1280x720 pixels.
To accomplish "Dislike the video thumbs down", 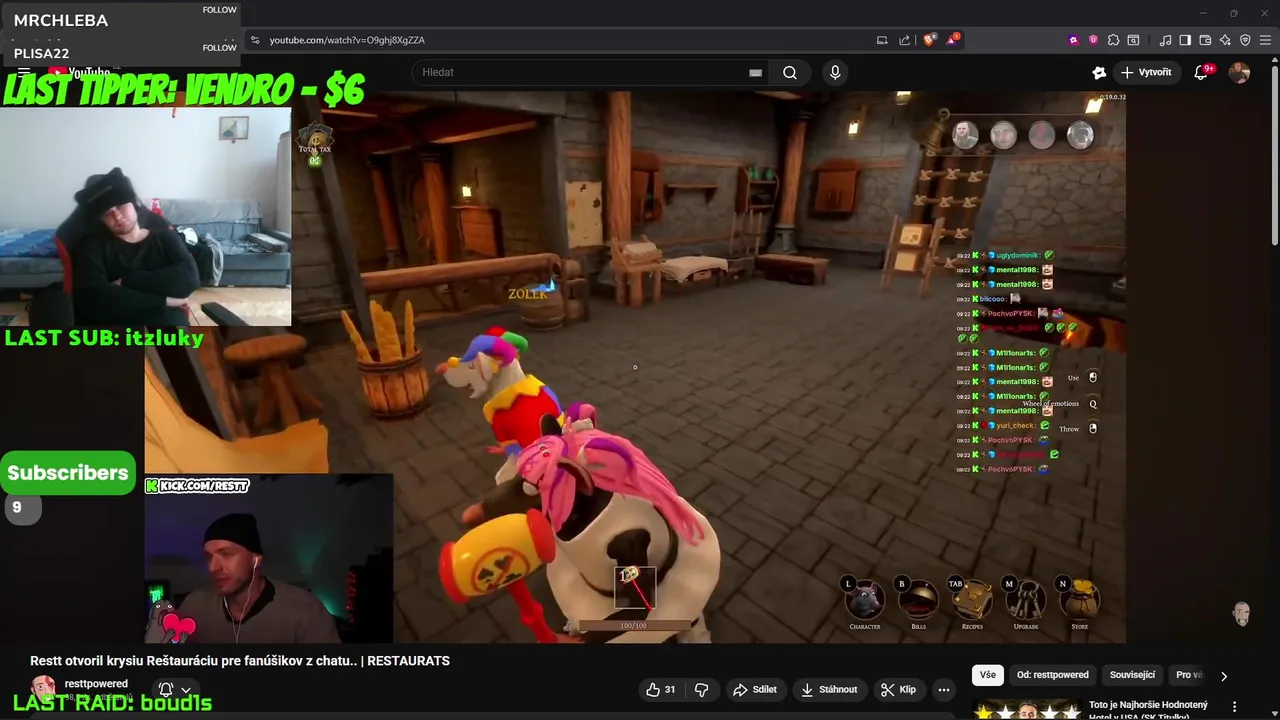I will click(702, 689).
